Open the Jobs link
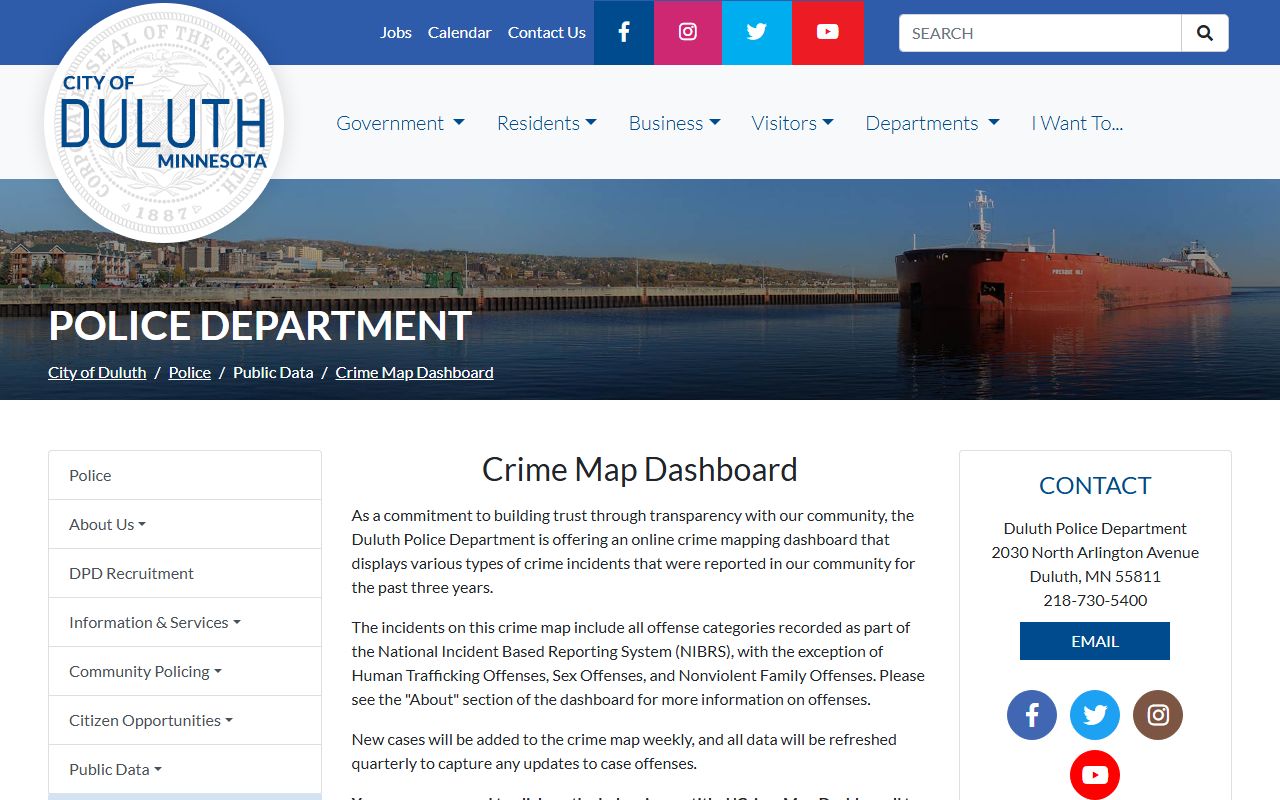The width and height of the screenshot is (1280, 800). coord(396,32)
